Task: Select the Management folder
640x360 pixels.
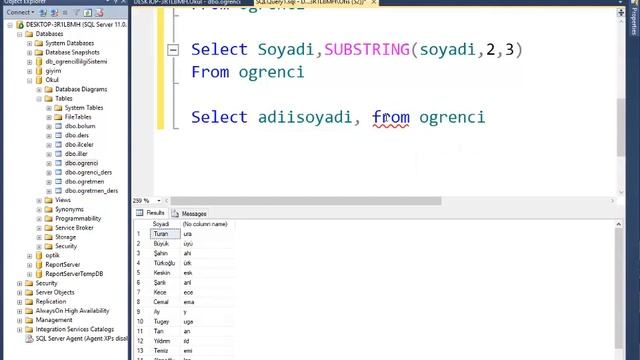Action: tap(54, 320)
